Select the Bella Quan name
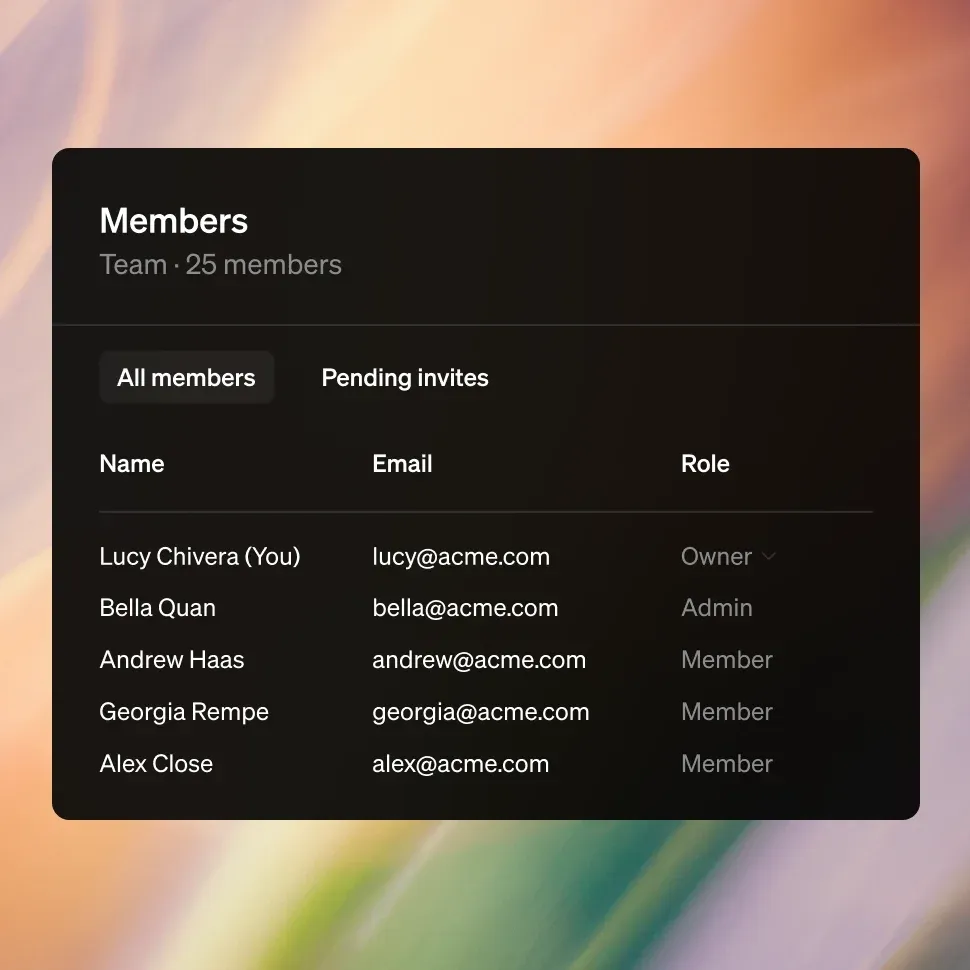 [158, 607]
